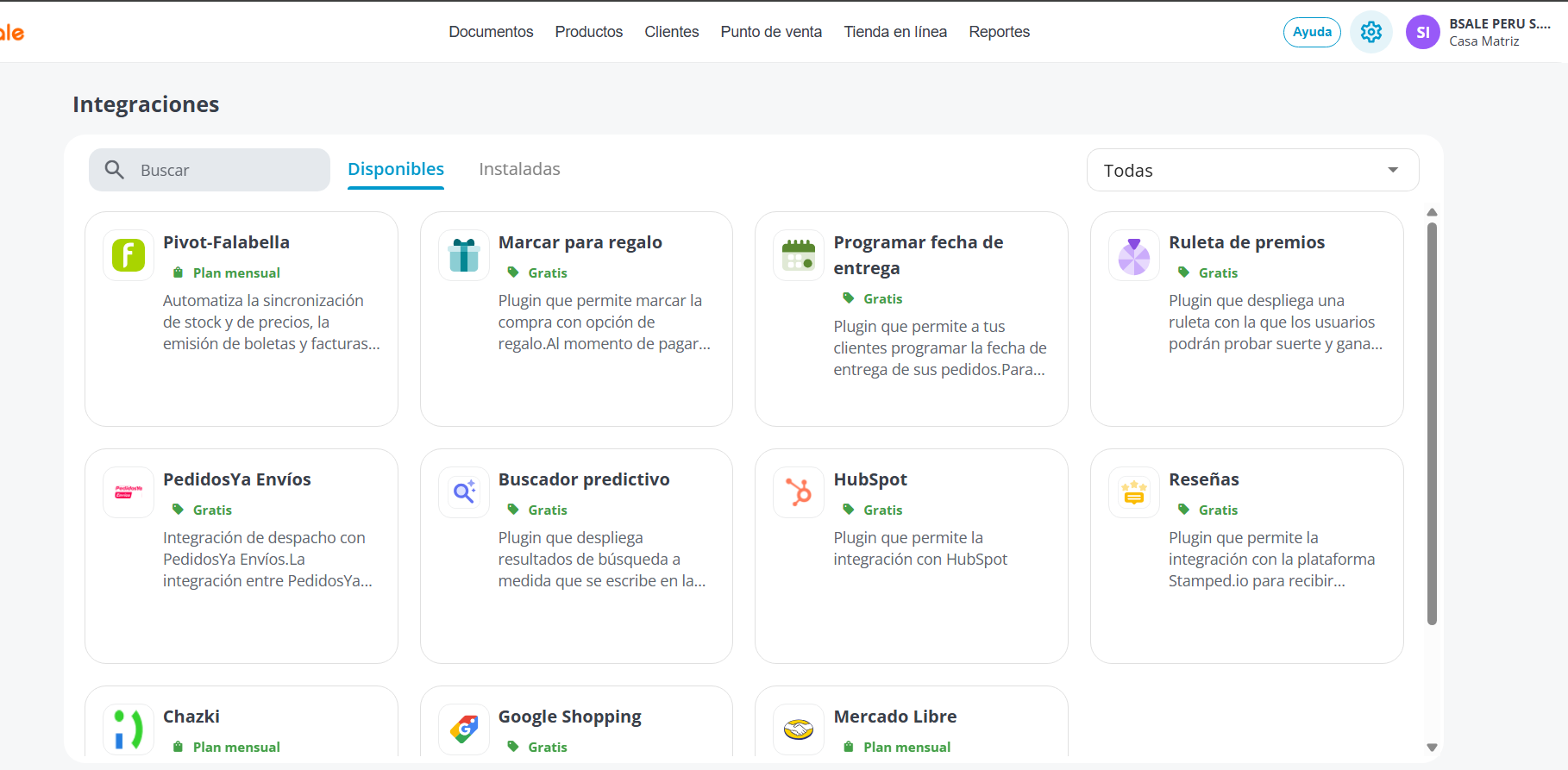Focus the Buscar search field
Image resolution: width=1568 pixels, height=770 pixels.
coord(210,170)
